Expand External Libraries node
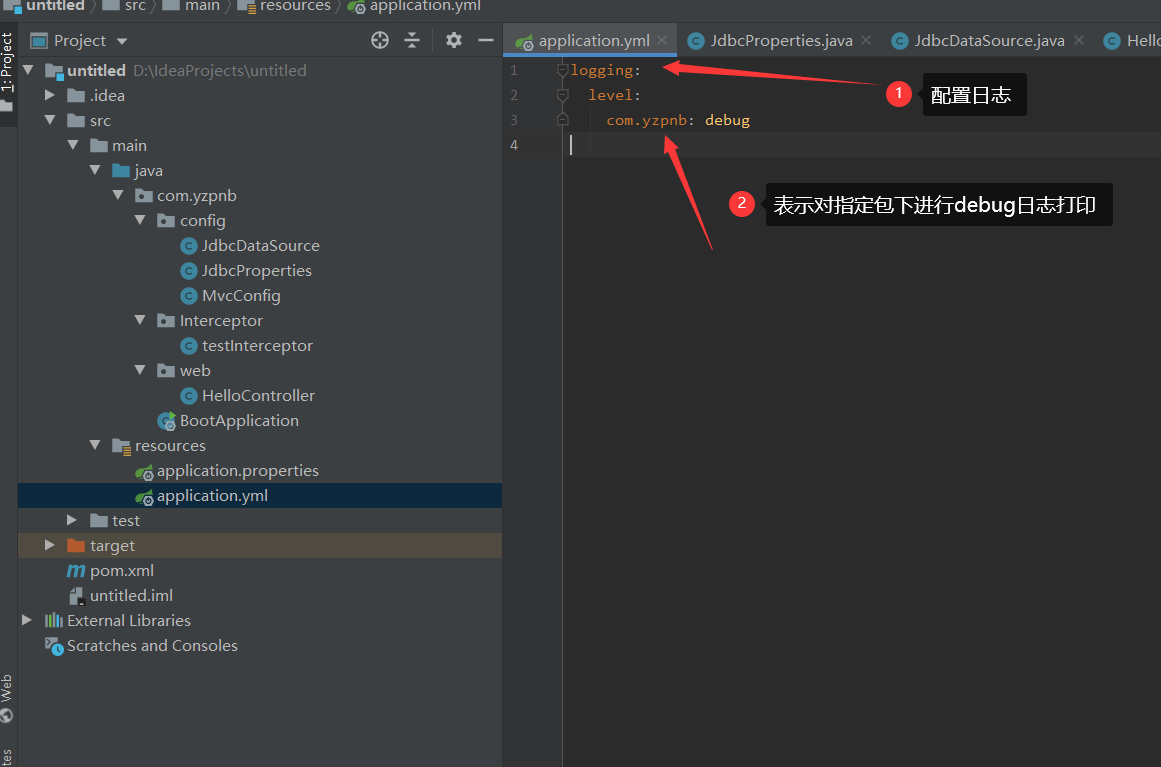Viewport: 1161px width, 767px height. [27, 620]
